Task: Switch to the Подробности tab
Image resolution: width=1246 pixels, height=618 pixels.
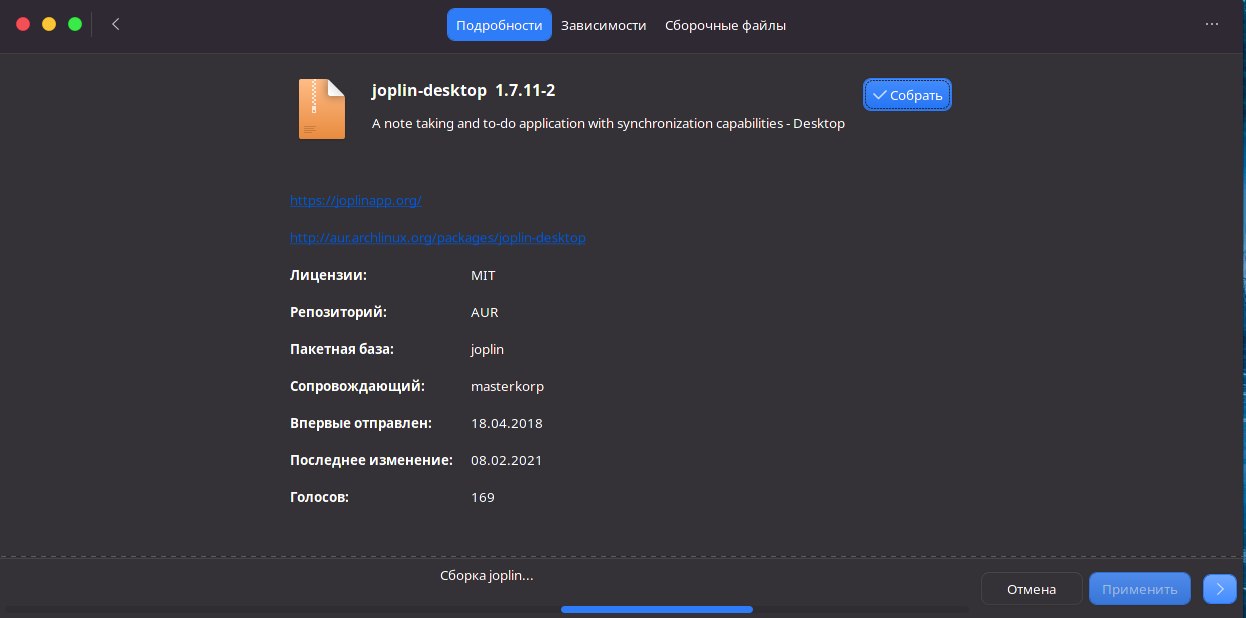Action: coord(499,25)
